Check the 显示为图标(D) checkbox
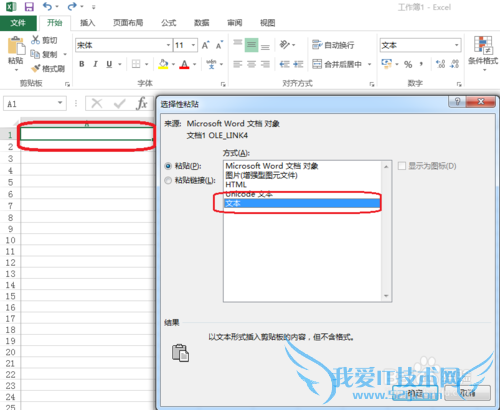 (402, 166)
